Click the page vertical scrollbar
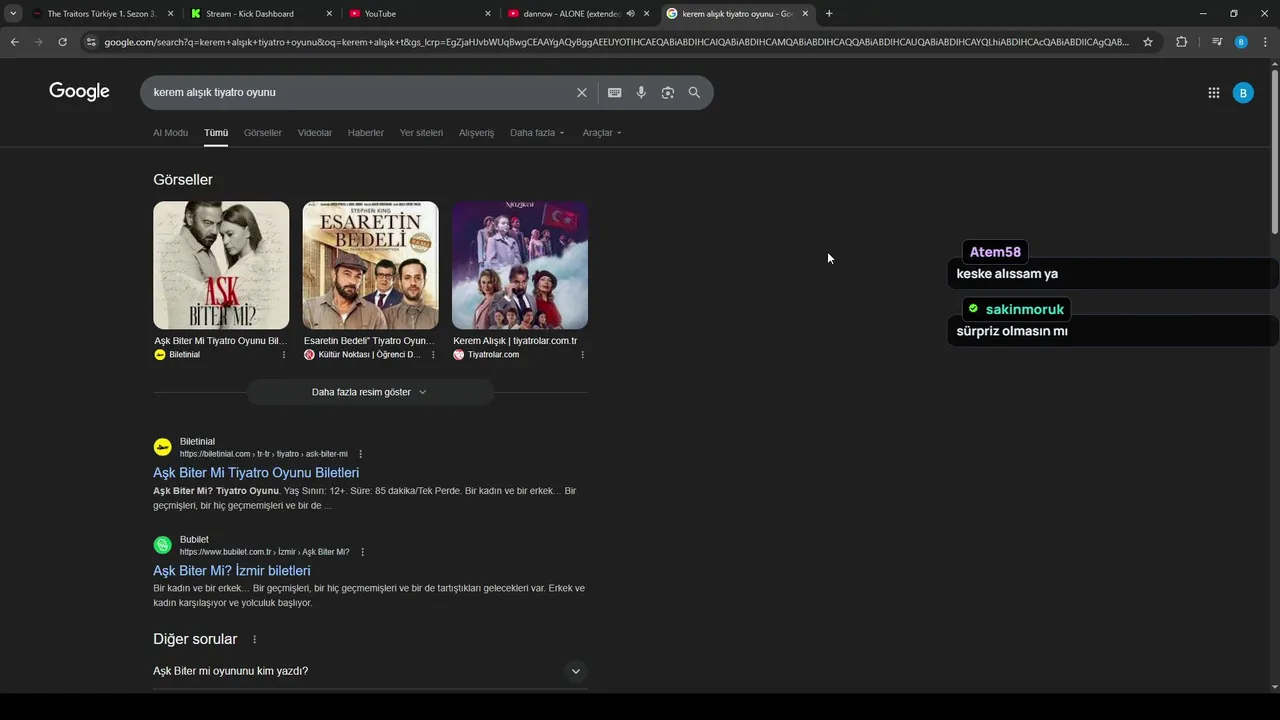Image resolution: width=1280 pixels, height=720 pixels. coord(1274,150)
